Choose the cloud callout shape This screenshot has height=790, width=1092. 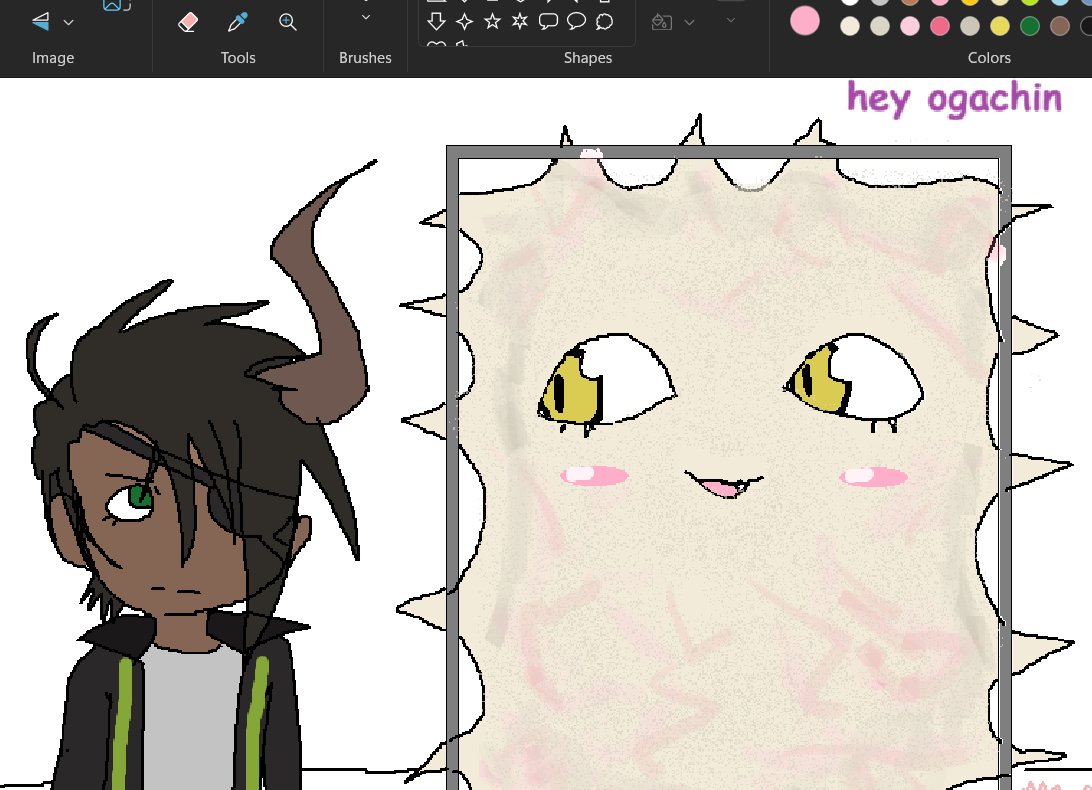click(x=604, y=21)
